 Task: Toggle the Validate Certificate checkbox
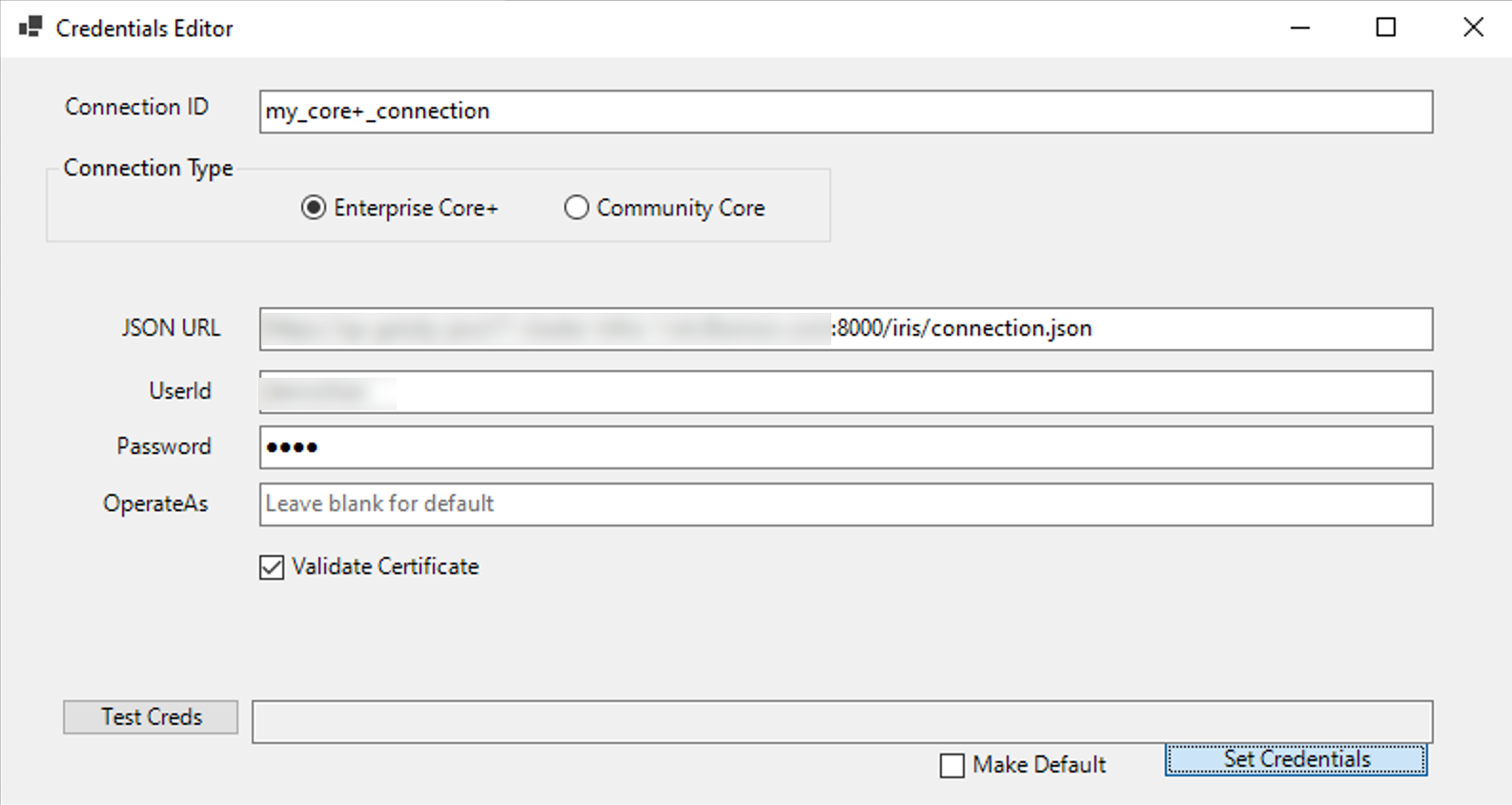pyautogui.click(x=273, y=568)
